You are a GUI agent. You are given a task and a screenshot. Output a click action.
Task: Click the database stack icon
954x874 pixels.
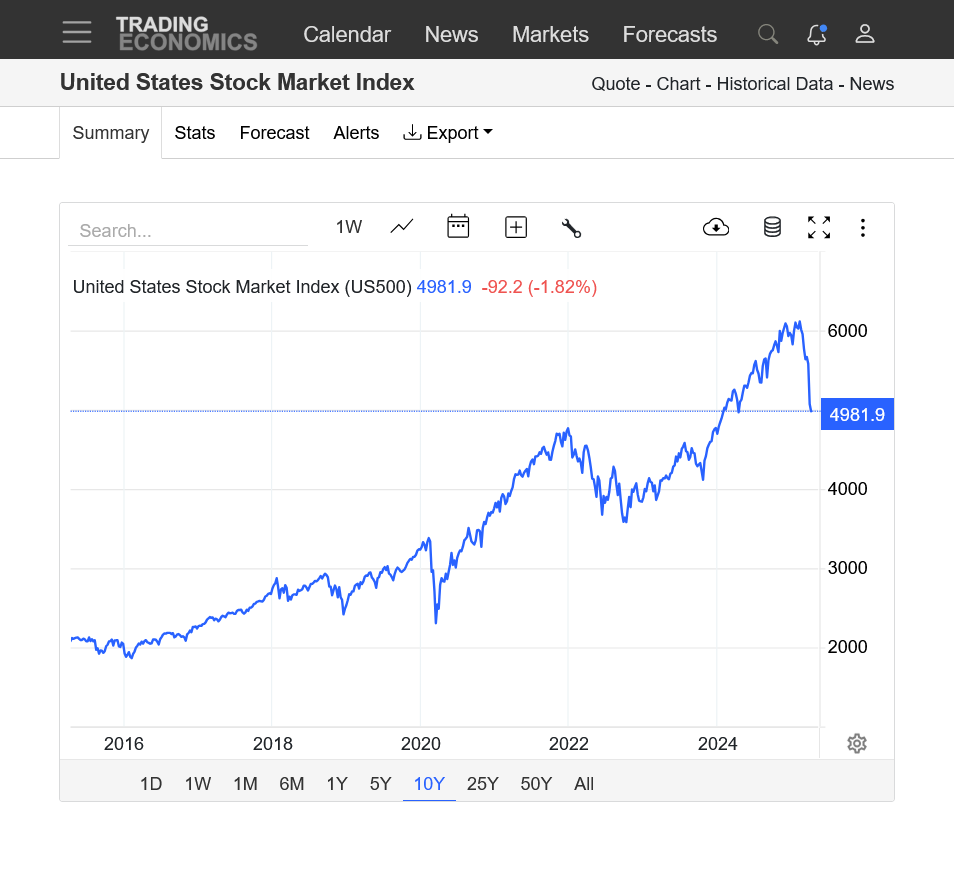(772, 227)
